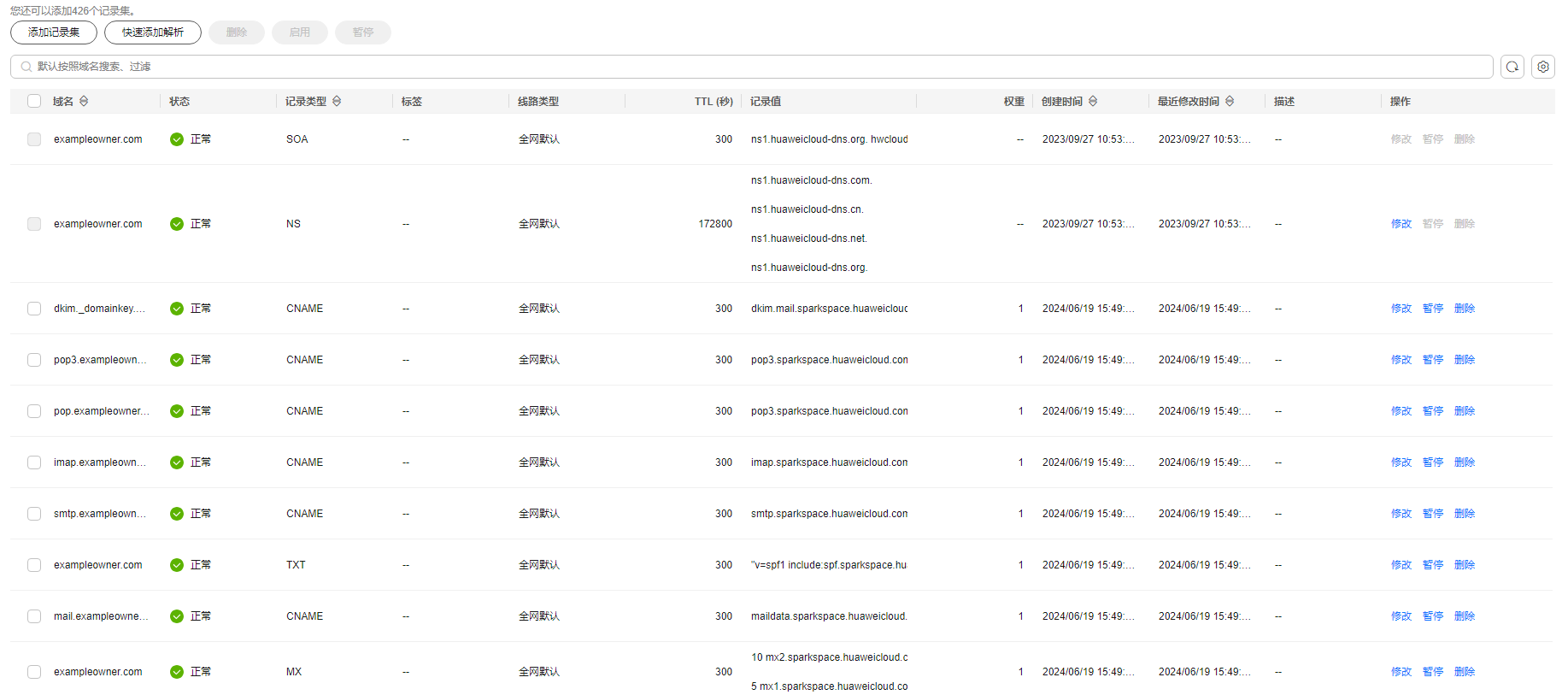
Task: Click 5 mx1.sparkspace record value
Action: [830, 686]
